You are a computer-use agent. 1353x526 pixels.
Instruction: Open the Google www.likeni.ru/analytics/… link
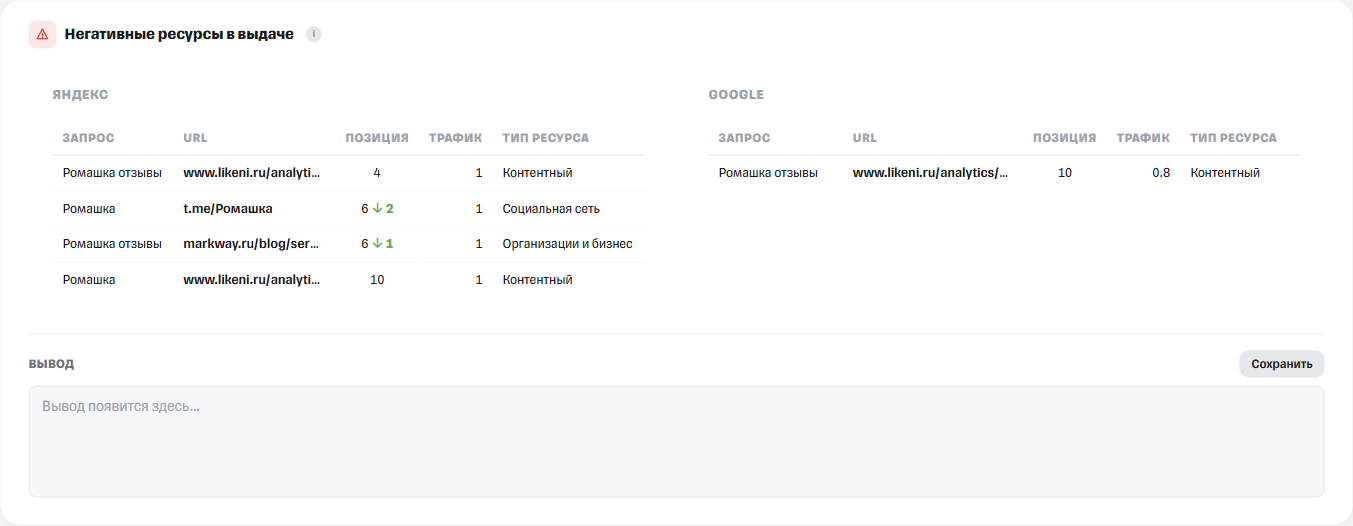click(x=931, y=173)
